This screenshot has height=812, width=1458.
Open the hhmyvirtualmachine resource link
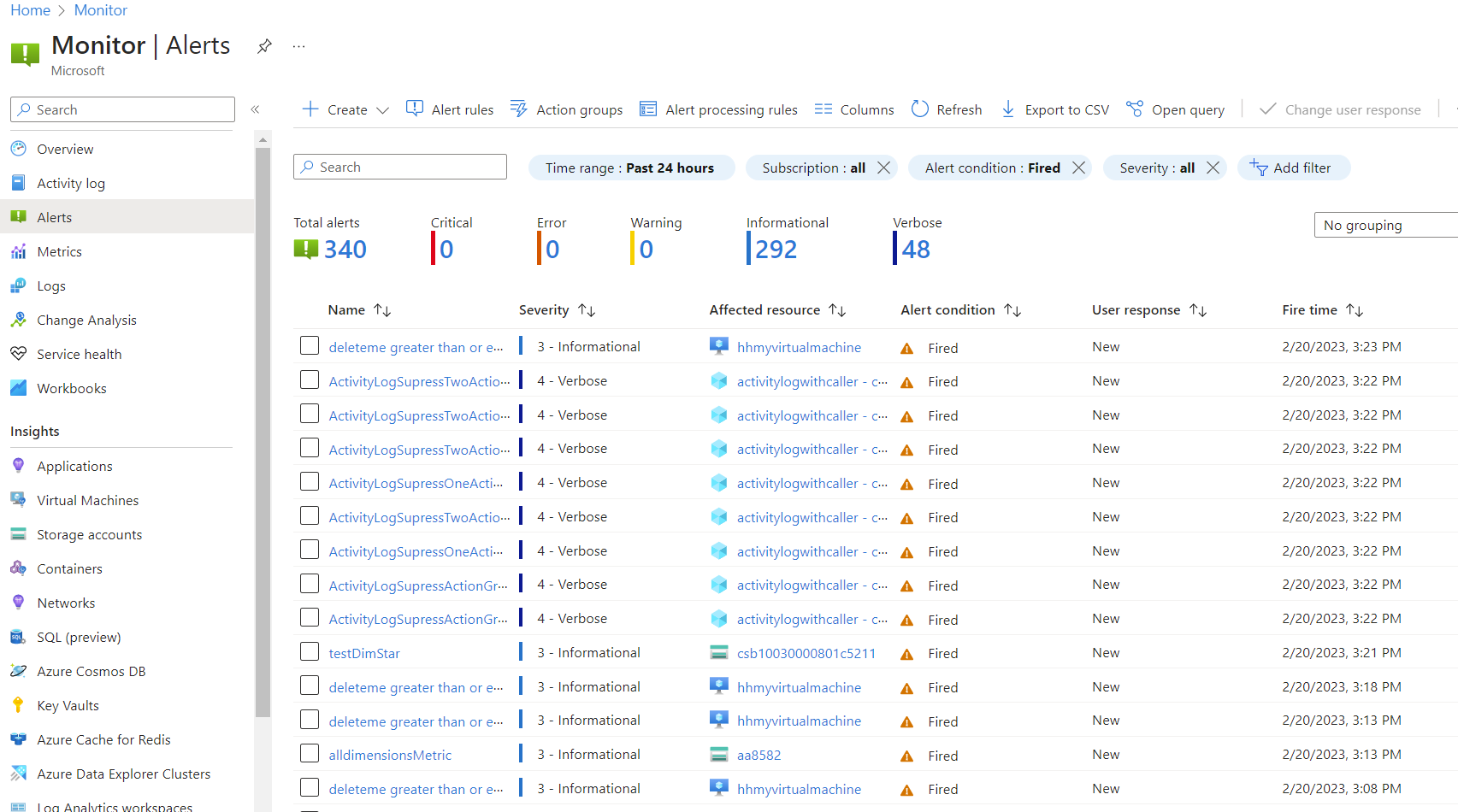pos(798,347)
